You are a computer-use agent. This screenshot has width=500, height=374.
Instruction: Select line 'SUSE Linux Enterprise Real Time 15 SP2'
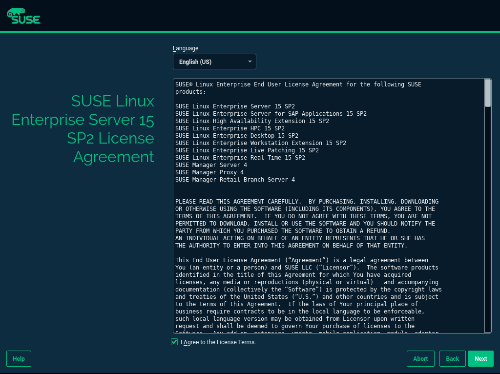[240, 158]
